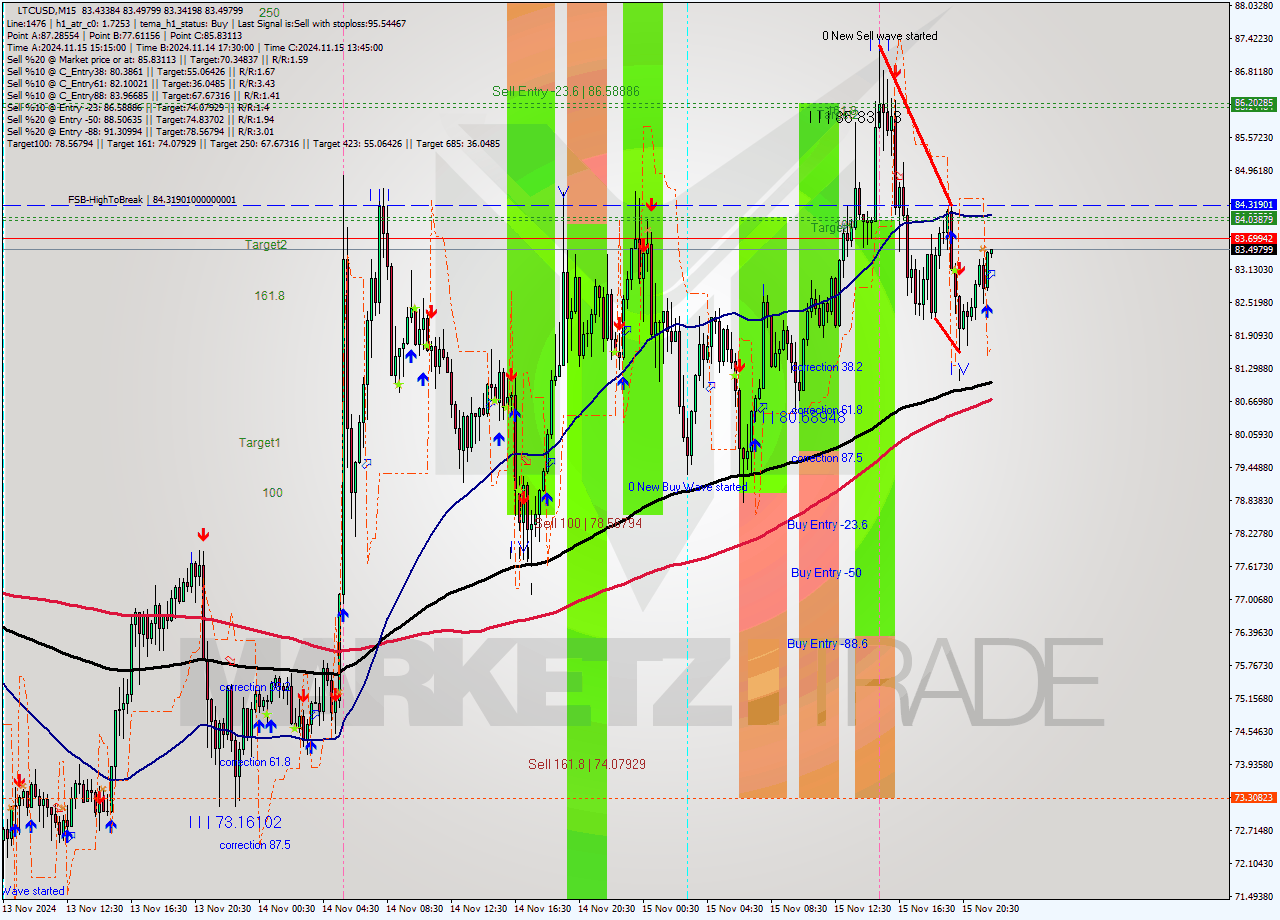Click the 'I I I 73.16102' wave label

(235, 822)
